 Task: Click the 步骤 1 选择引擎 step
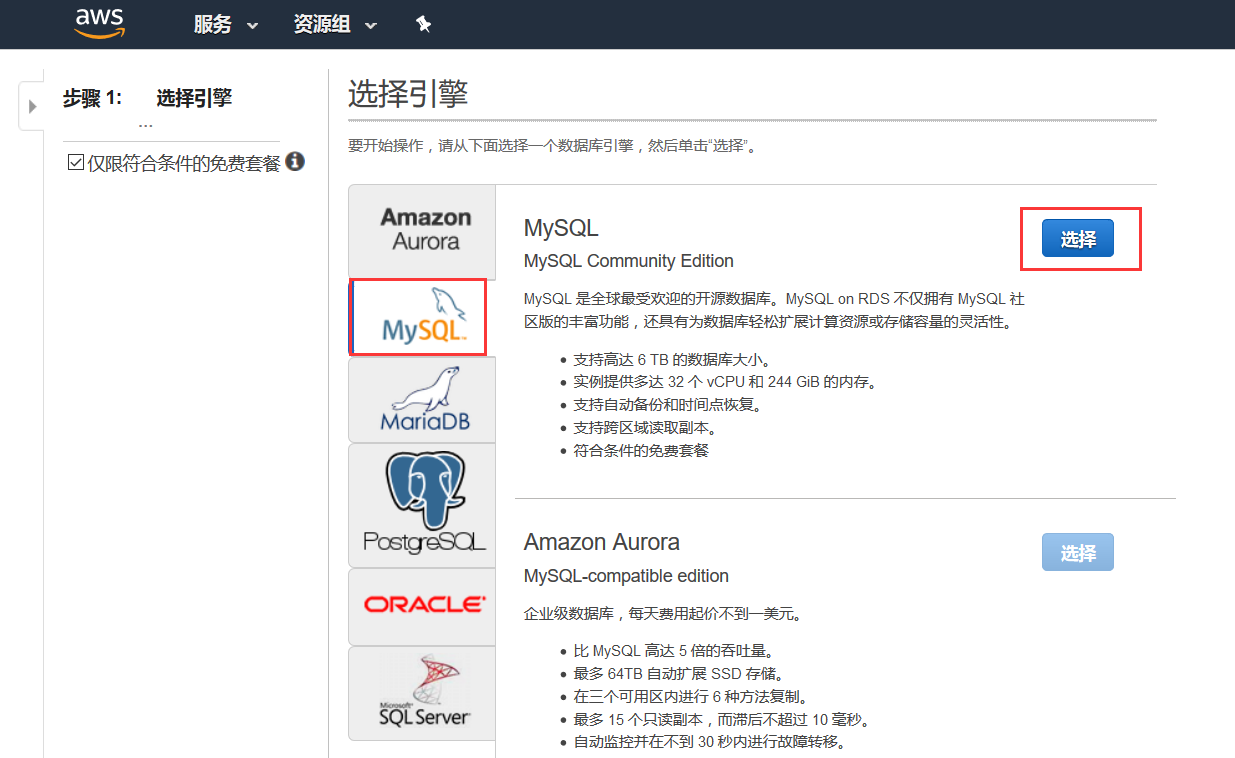click(147, 98)
